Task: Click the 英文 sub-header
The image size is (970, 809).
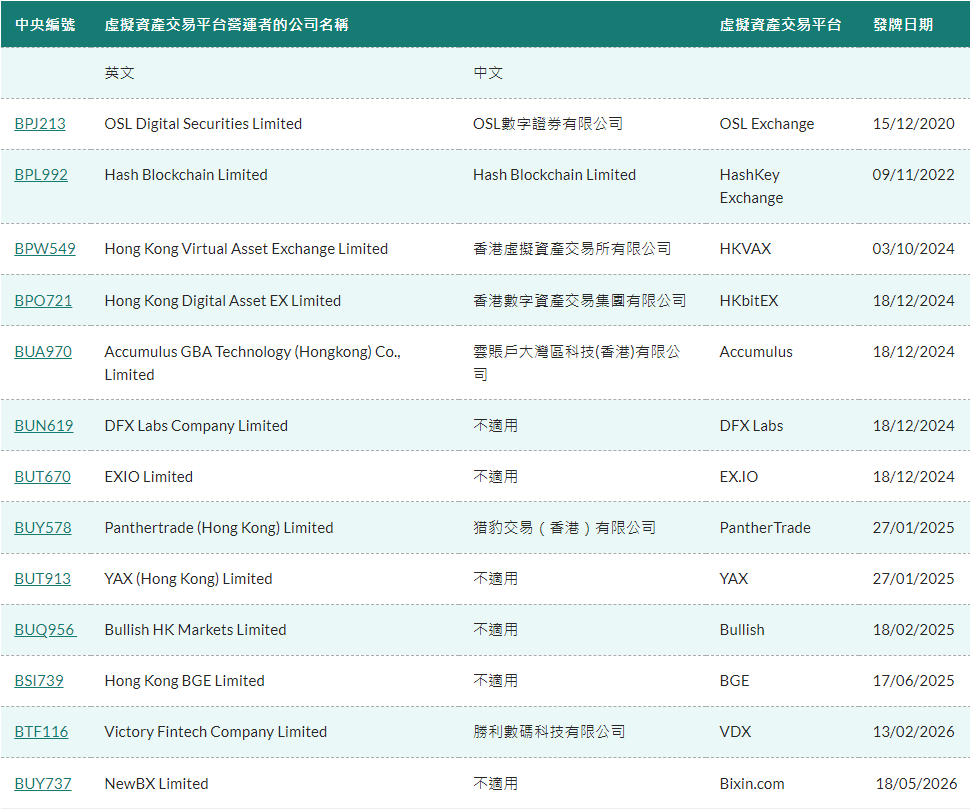Action: point(119,73)
